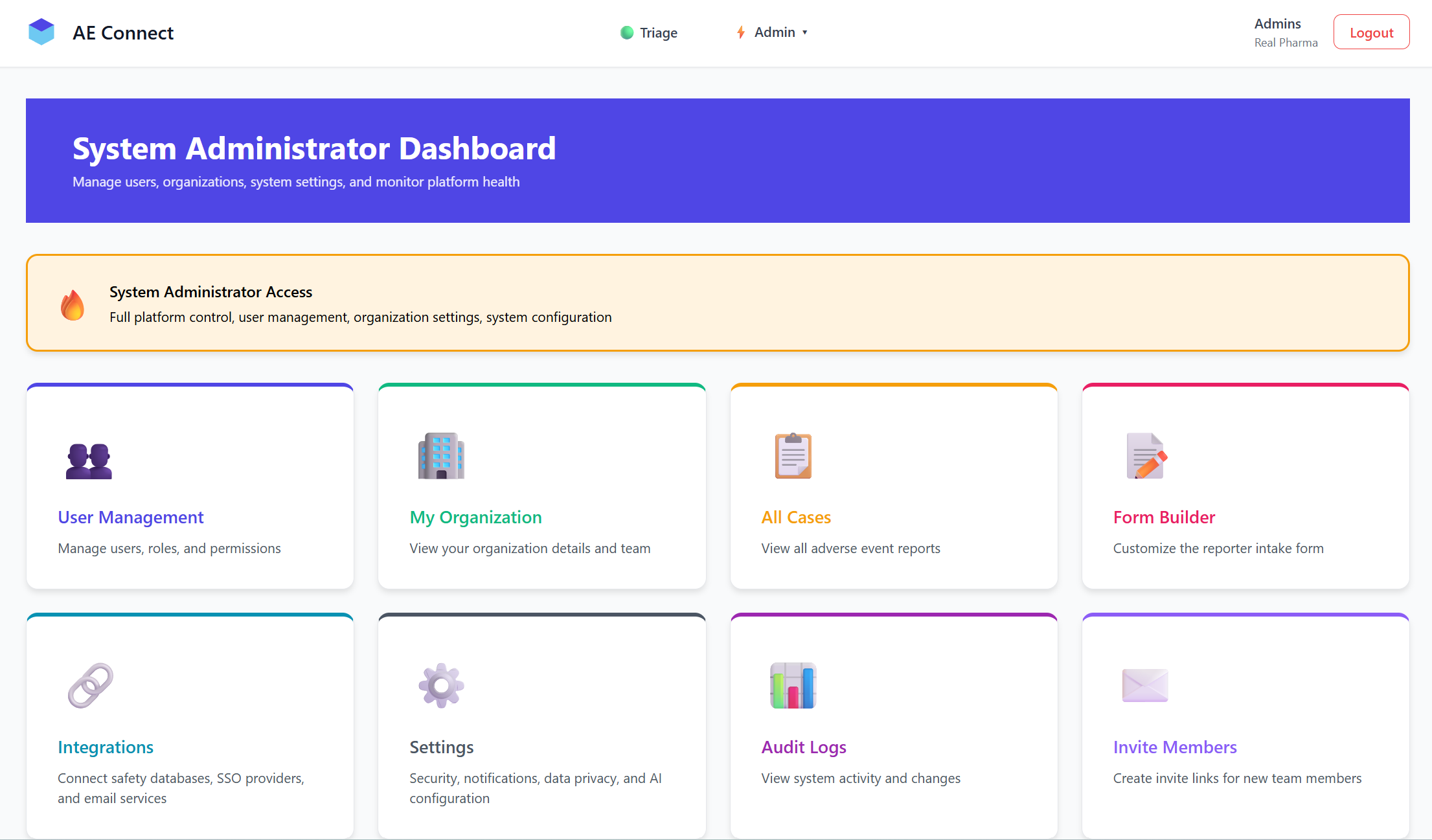Select the Audit Logs heading

coord(804,747)
